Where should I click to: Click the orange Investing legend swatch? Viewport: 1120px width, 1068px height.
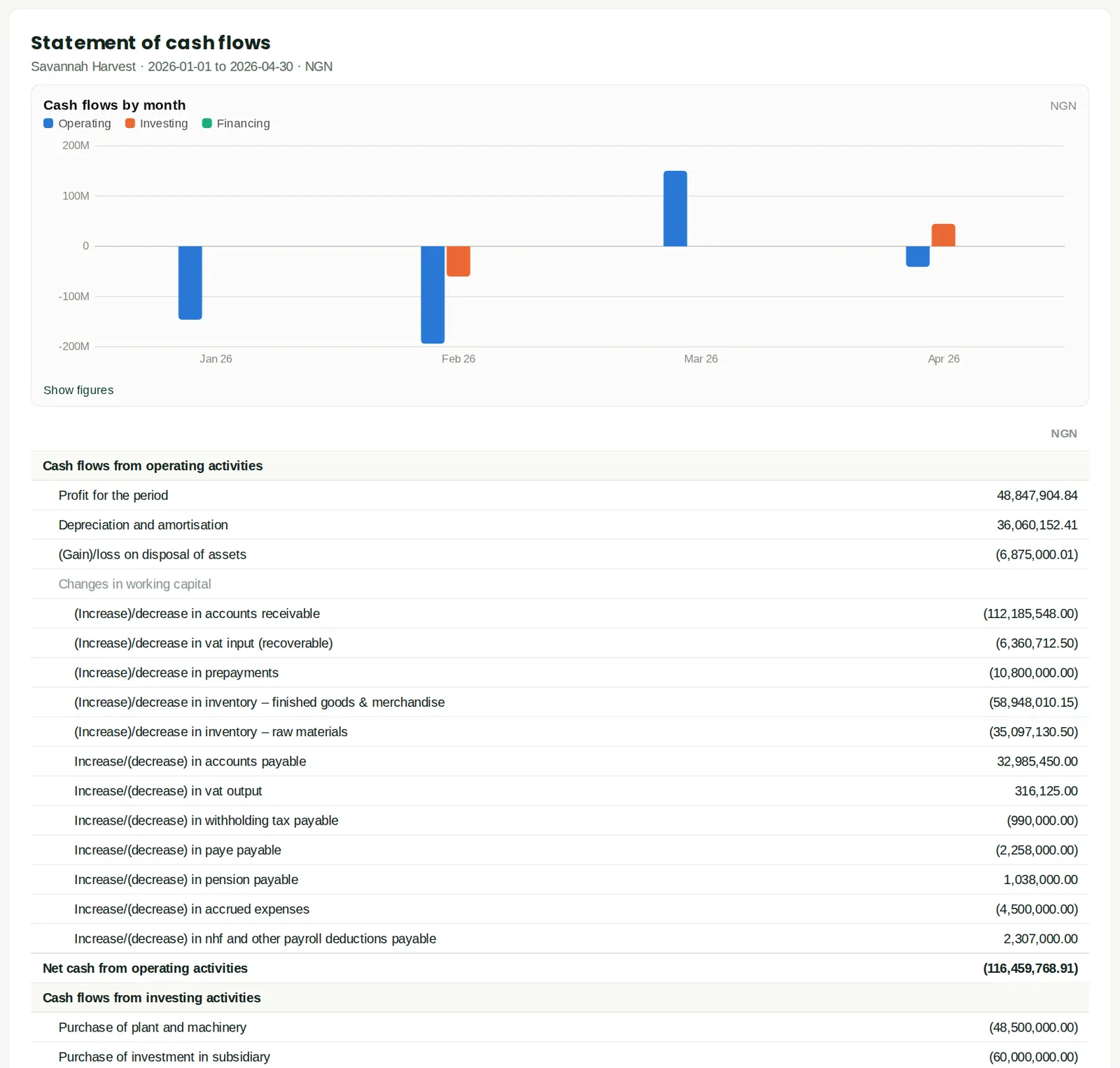[130, 123]
